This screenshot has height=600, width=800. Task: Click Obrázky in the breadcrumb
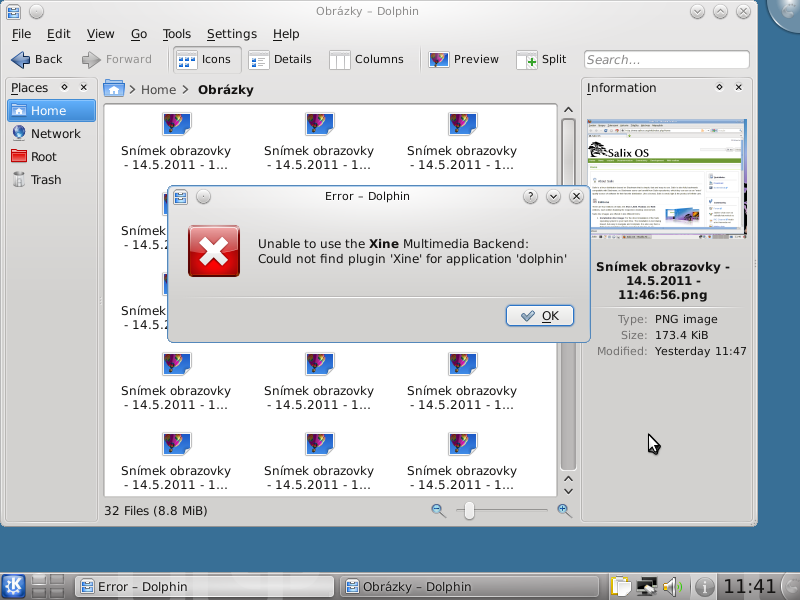[x=226, y=90]
